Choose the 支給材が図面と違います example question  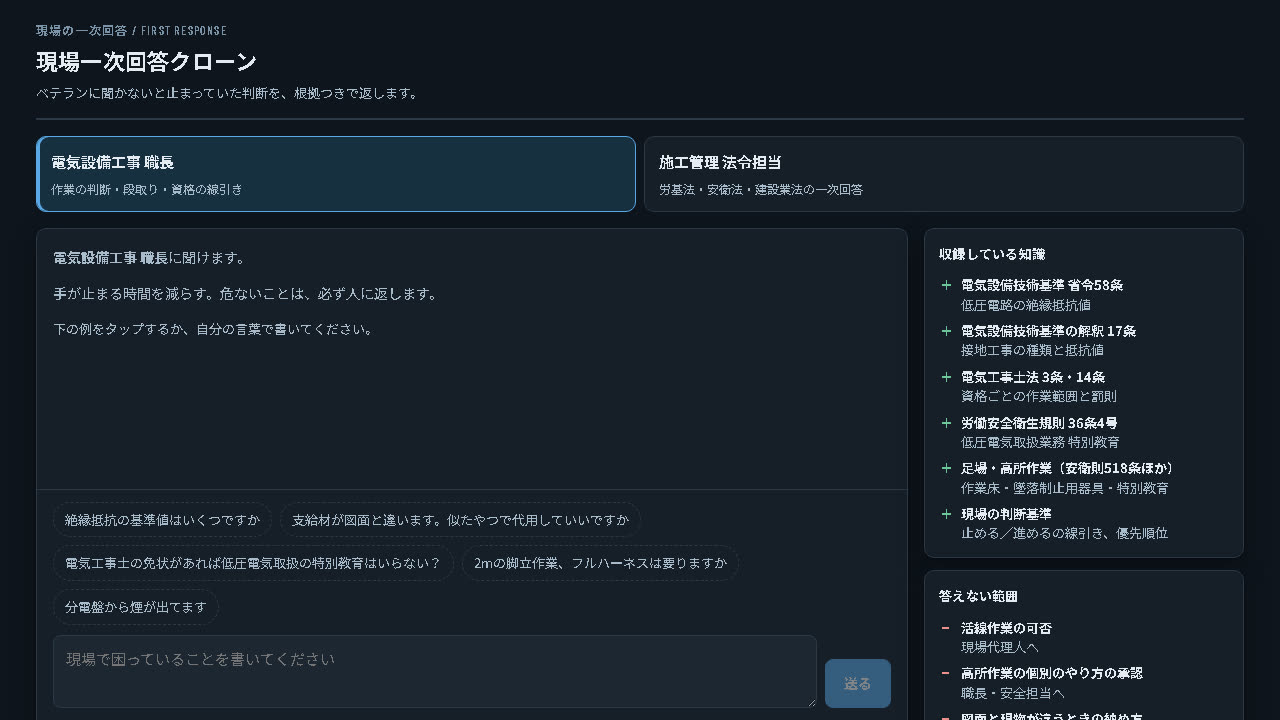tap(460, 520)
